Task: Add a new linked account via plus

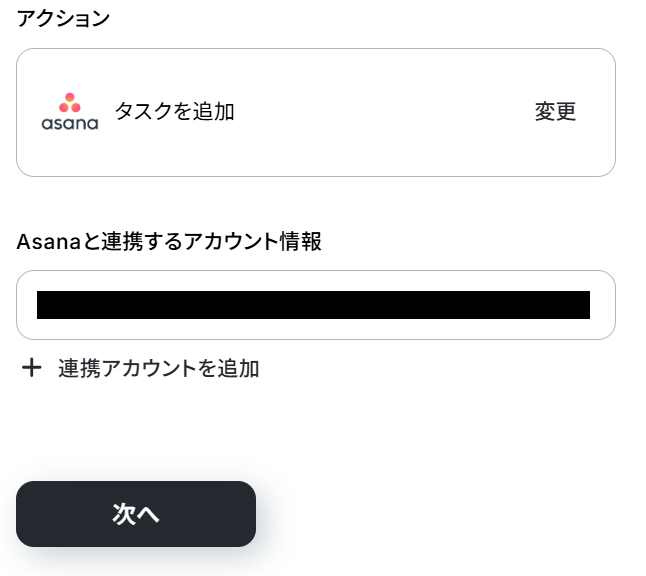Action: pos(32,368)
